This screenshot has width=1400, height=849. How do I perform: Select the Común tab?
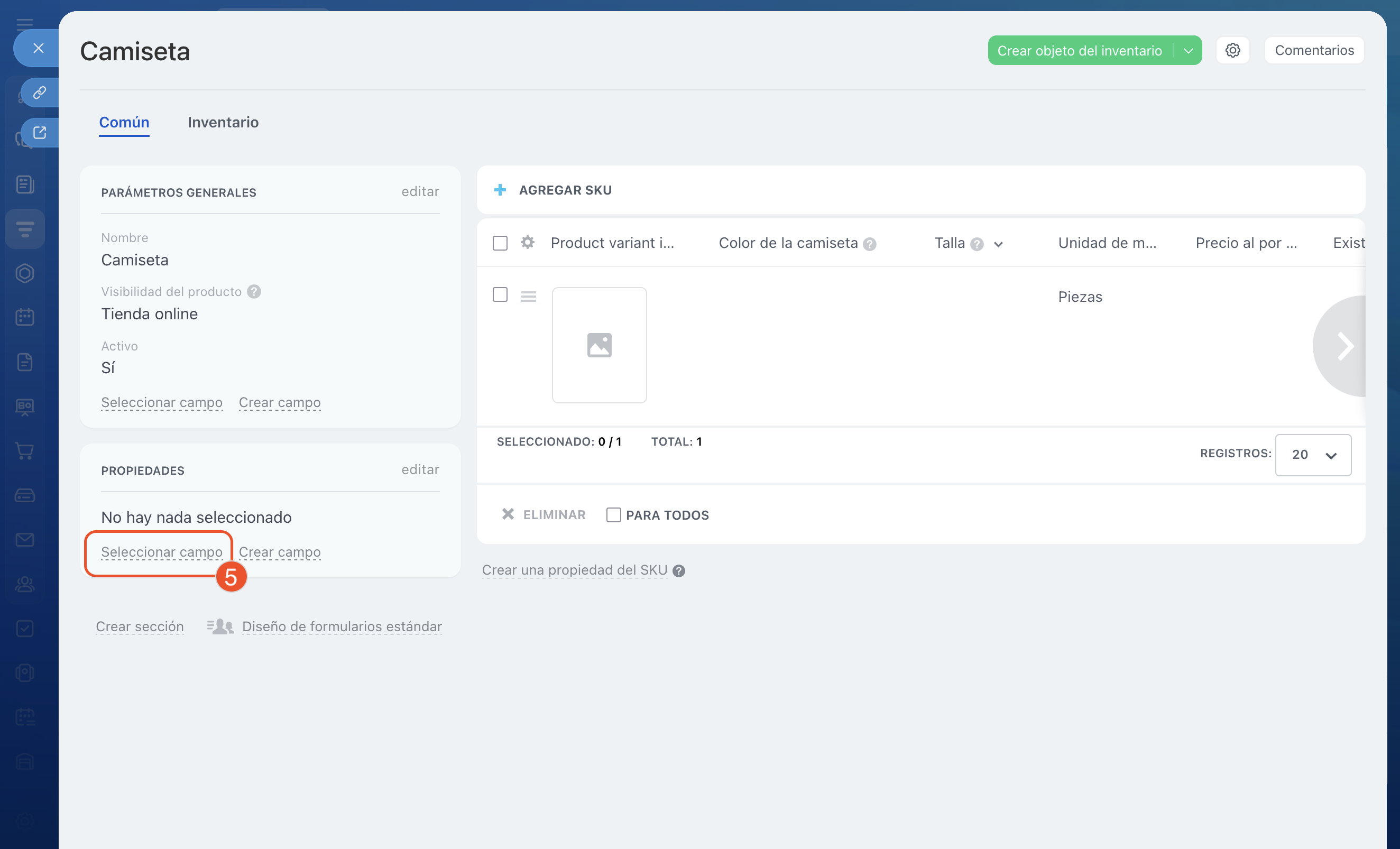point(124,122)
